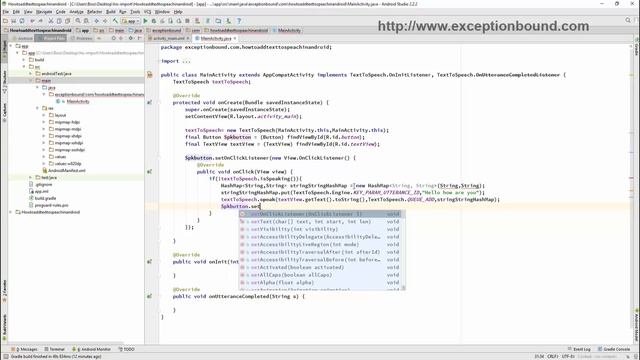The image size is (640, 360).
Task: Toggle the Terminal tool window
Action: point(54,349)
